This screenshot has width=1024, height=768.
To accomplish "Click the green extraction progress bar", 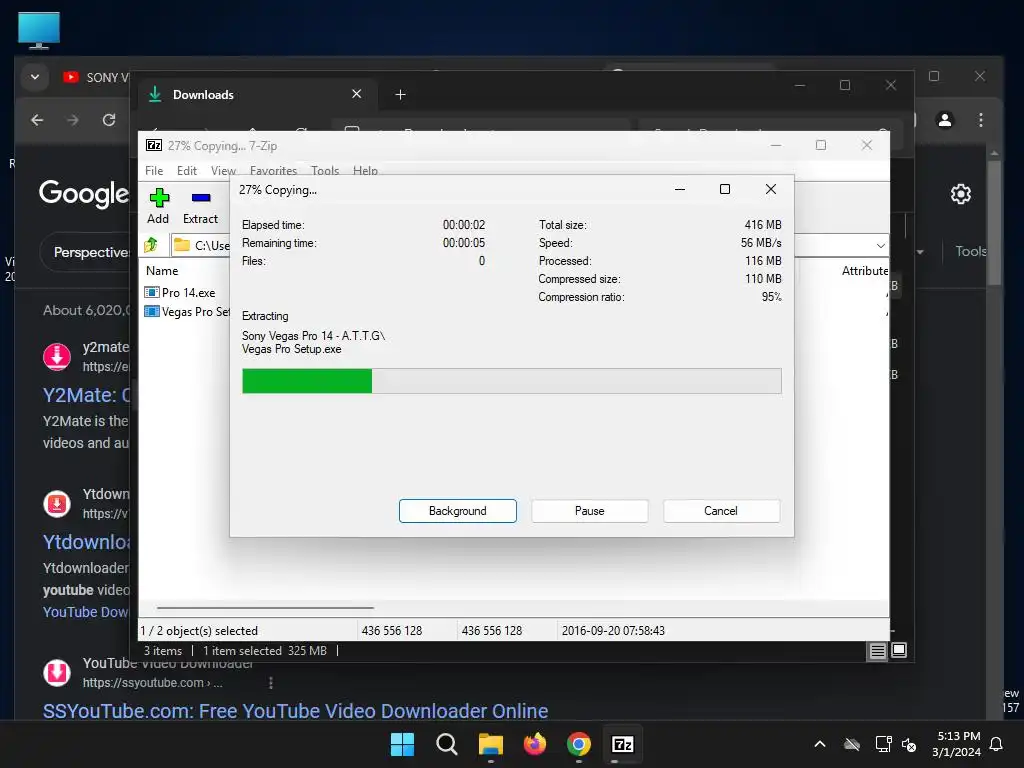I will [511, 381].
